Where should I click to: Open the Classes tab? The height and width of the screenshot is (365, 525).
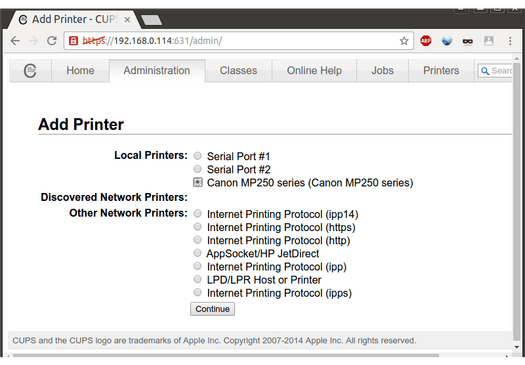[238, 71]
